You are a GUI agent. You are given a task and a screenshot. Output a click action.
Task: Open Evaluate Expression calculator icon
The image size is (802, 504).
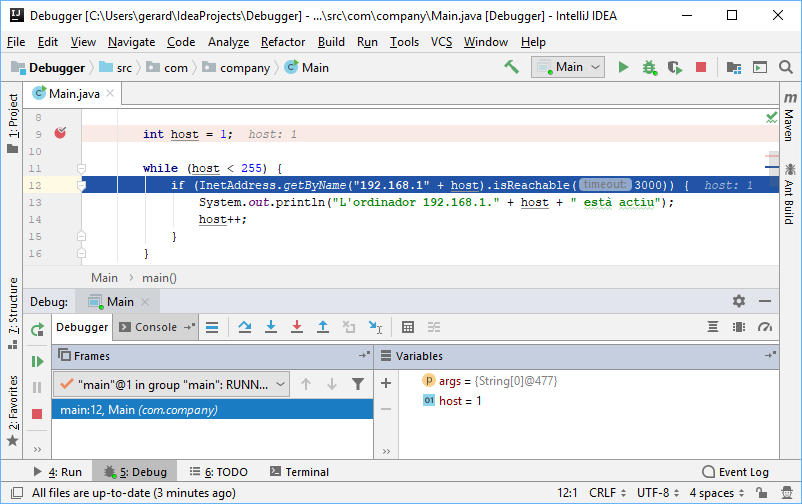coord(408,327)
